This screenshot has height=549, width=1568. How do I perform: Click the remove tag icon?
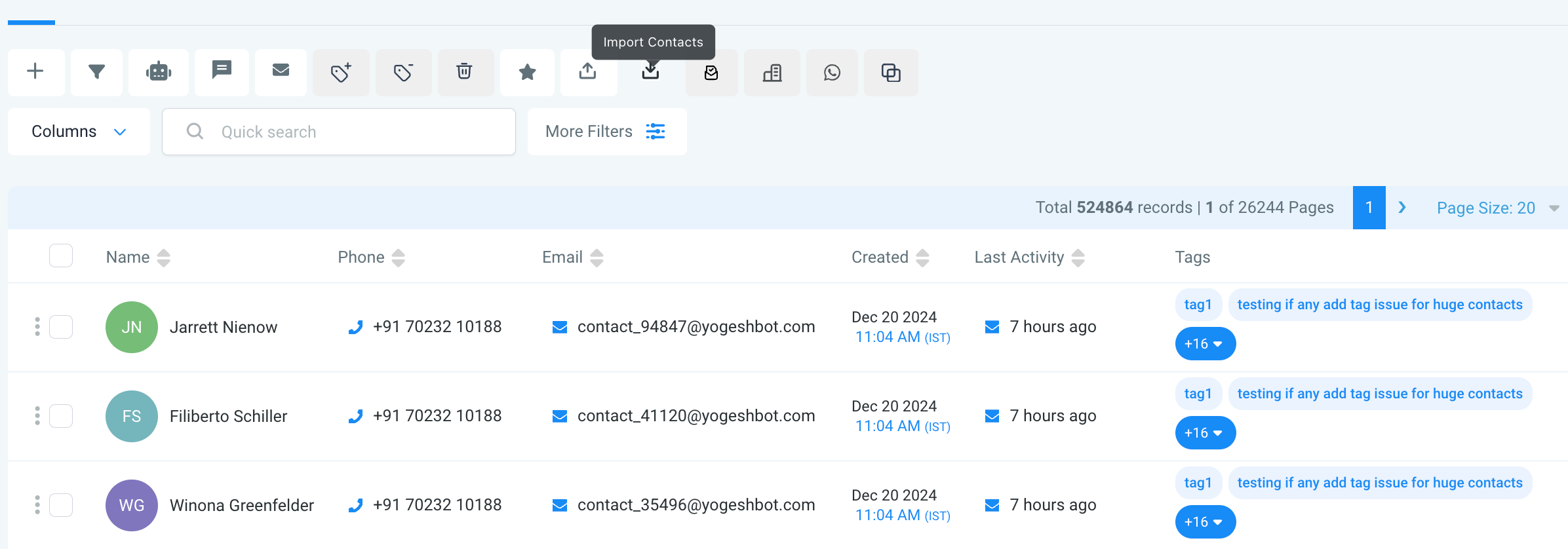[403, 72]
